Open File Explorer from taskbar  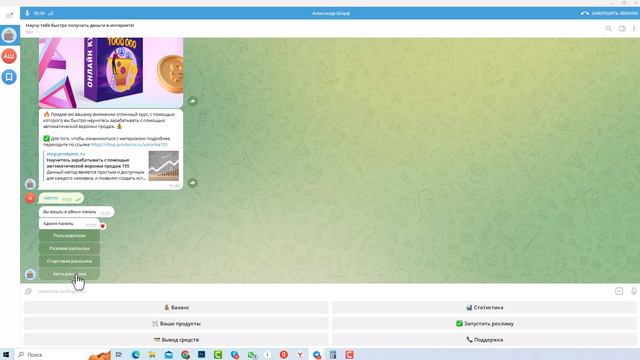(152, 355)
